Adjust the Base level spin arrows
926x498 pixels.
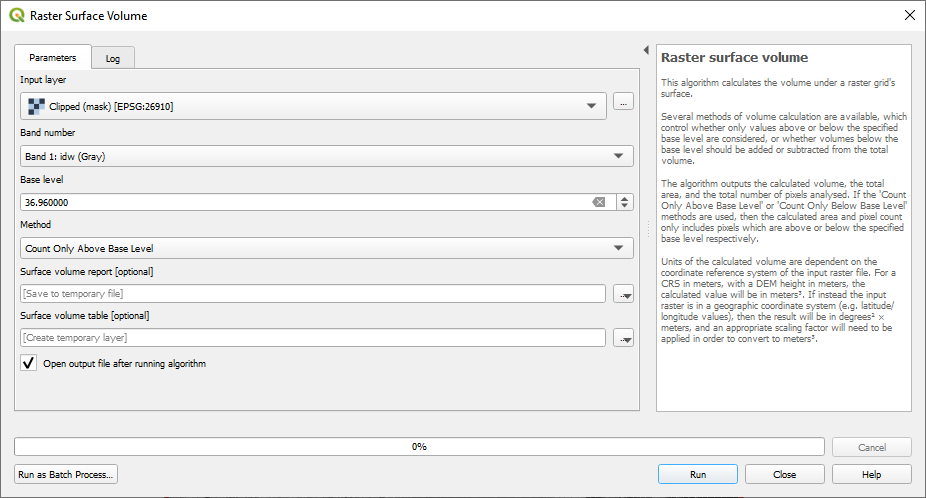625,202
